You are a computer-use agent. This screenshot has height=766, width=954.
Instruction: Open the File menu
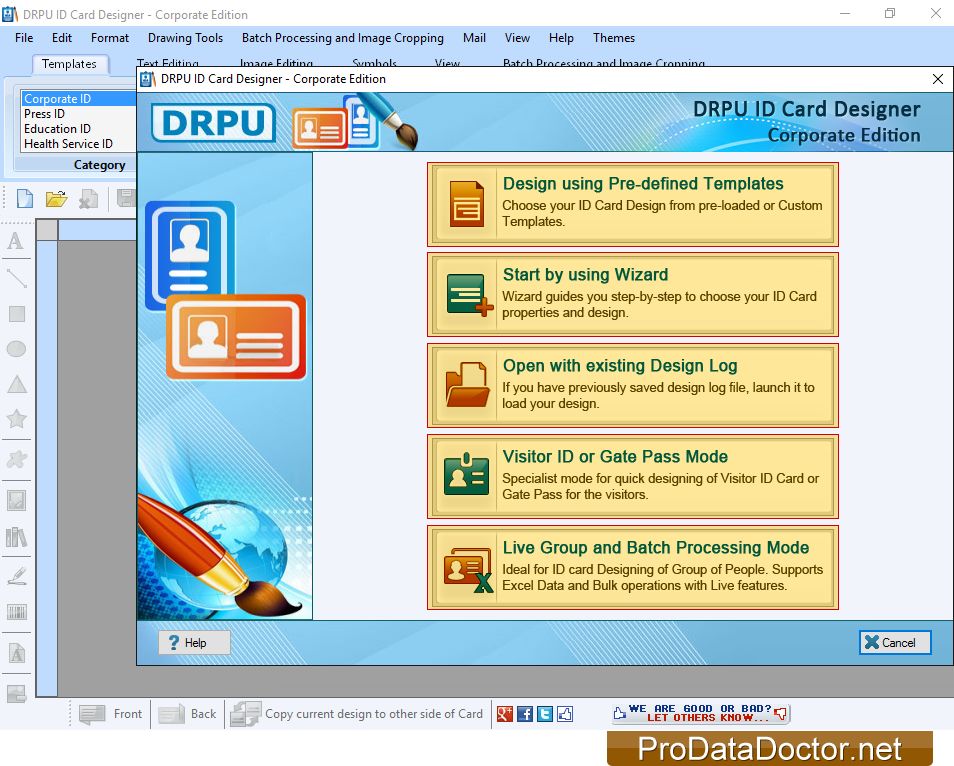pos(24,38)
